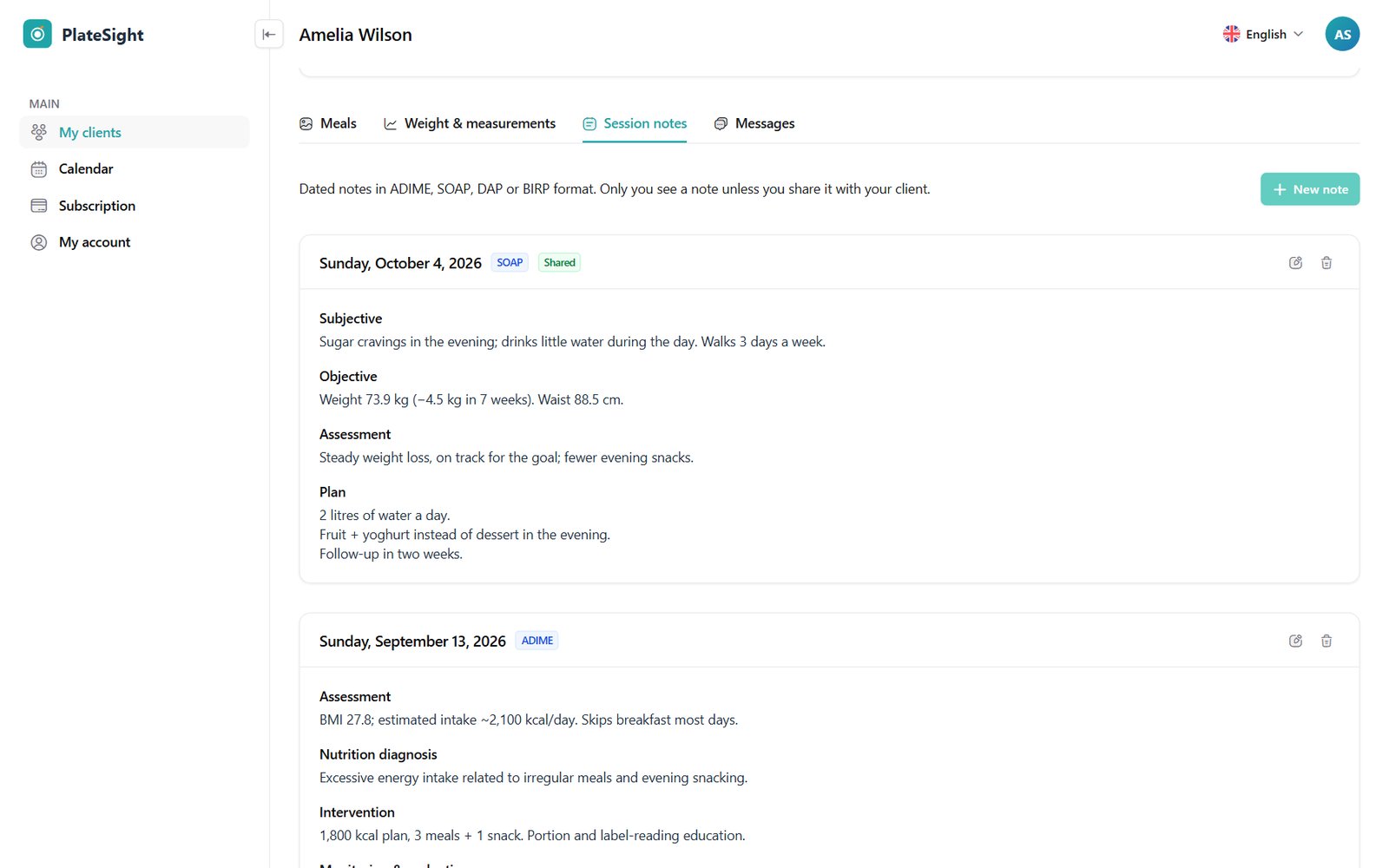The image size is (1389, 868).
Task: Click the PlateSight brand name
Action: [102, 35]
